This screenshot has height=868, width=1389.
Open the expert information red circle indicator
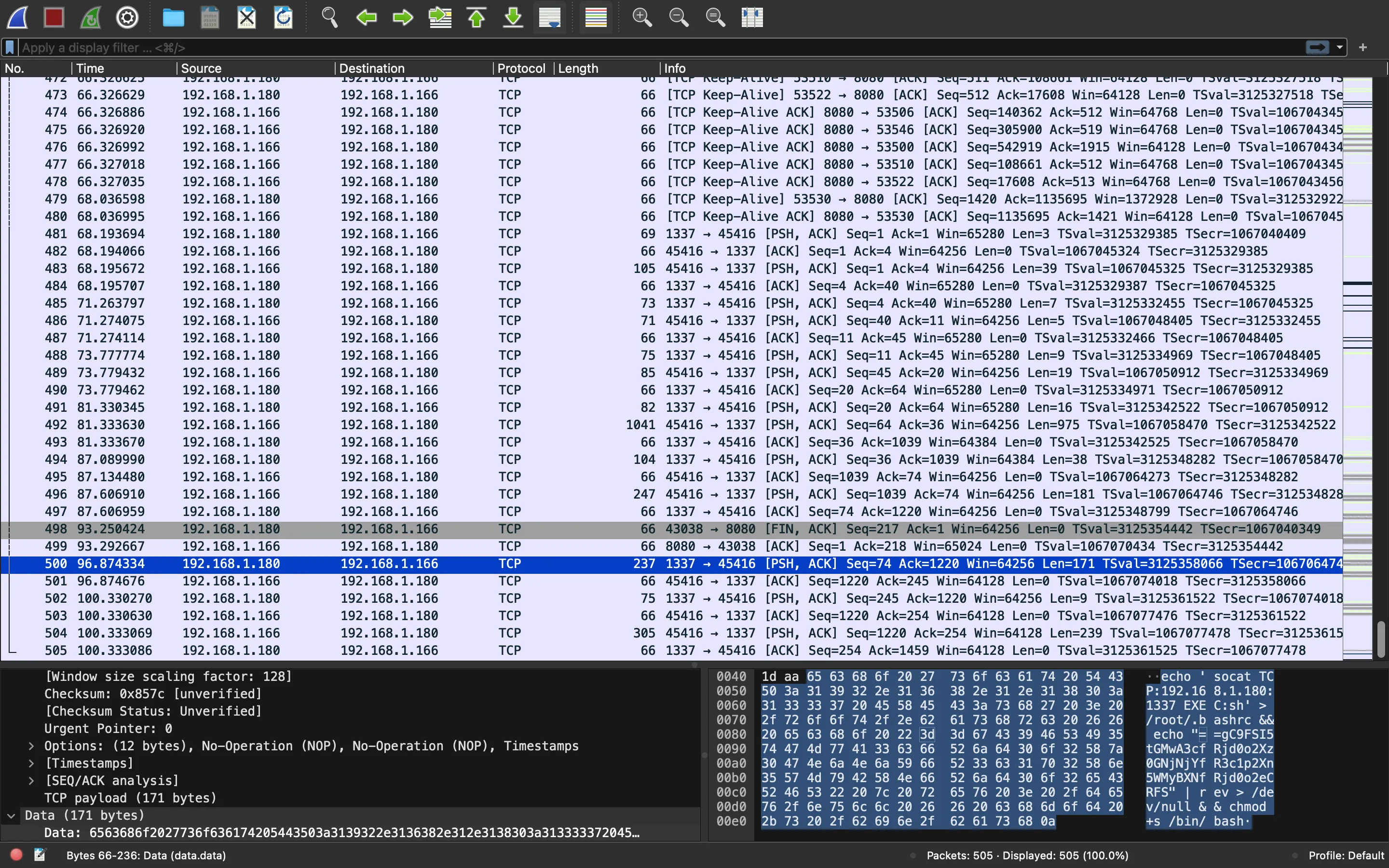tap(16, 855)
